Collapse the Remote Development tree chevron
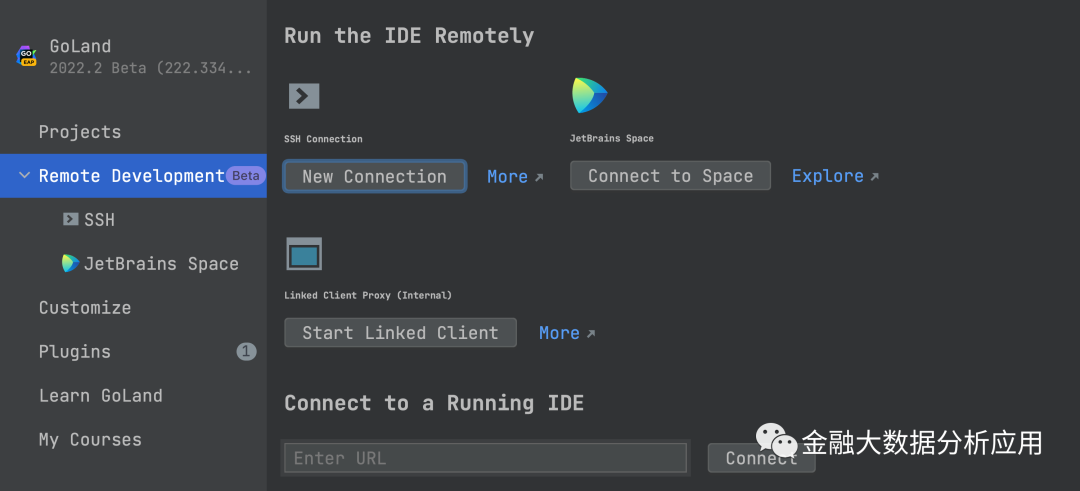 tap(24, 176)
